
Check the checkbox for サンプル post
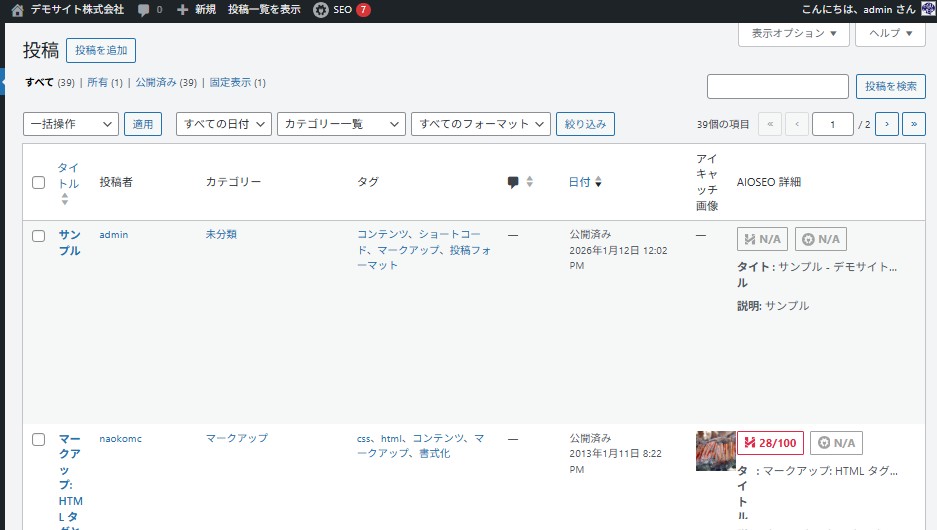pyautogui.click(x=39, y=236)
